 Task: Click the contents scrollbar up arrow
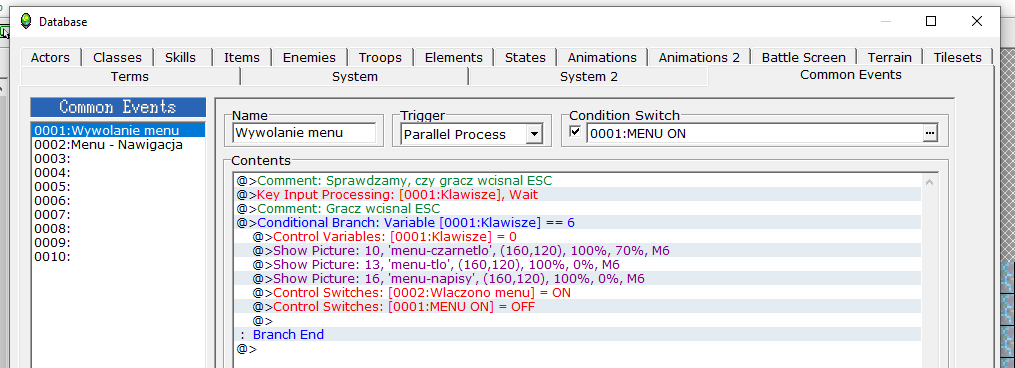pos(930,182)
